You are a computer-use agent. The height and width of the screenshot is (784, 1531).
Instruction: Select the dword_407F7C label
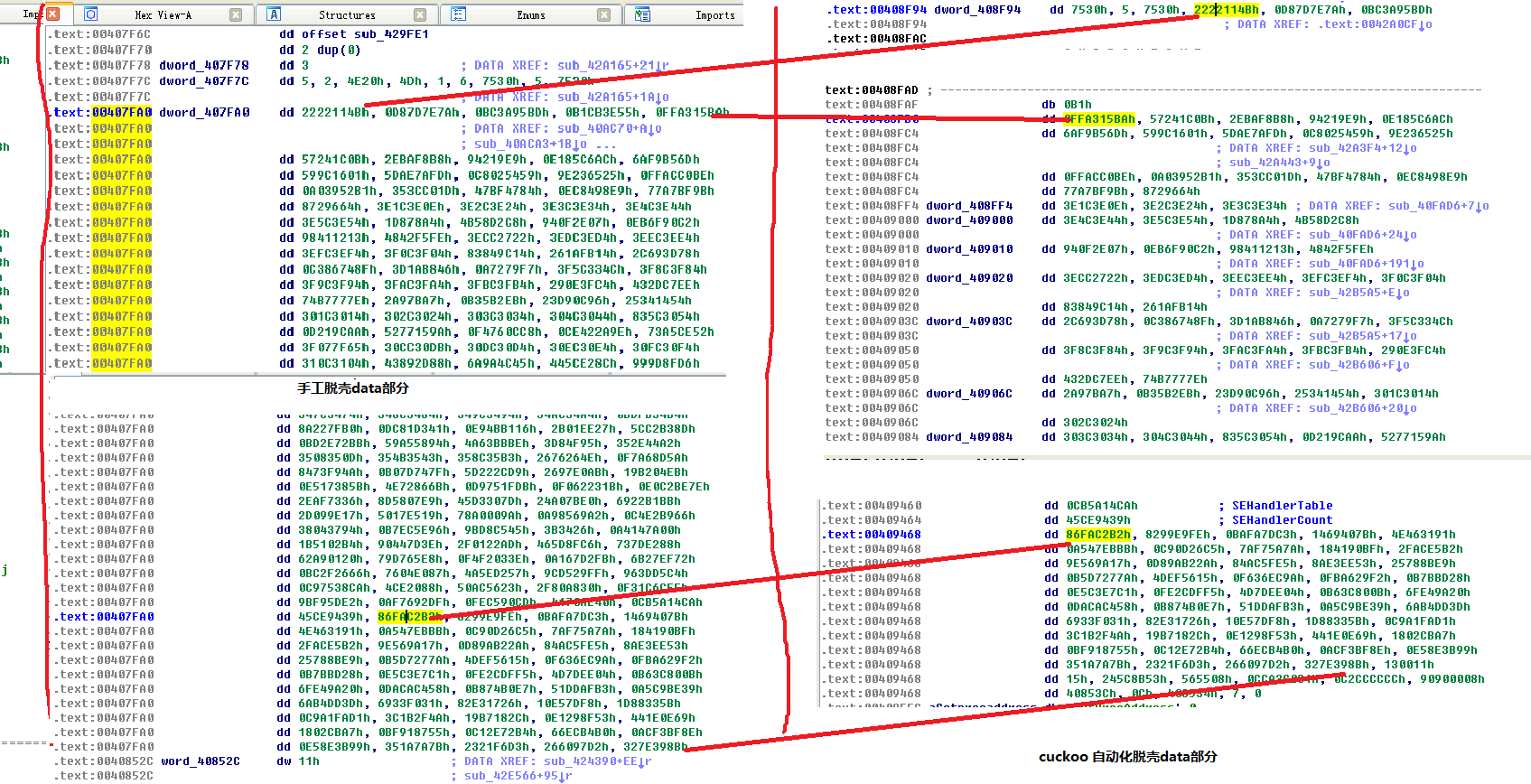(203, 81)
